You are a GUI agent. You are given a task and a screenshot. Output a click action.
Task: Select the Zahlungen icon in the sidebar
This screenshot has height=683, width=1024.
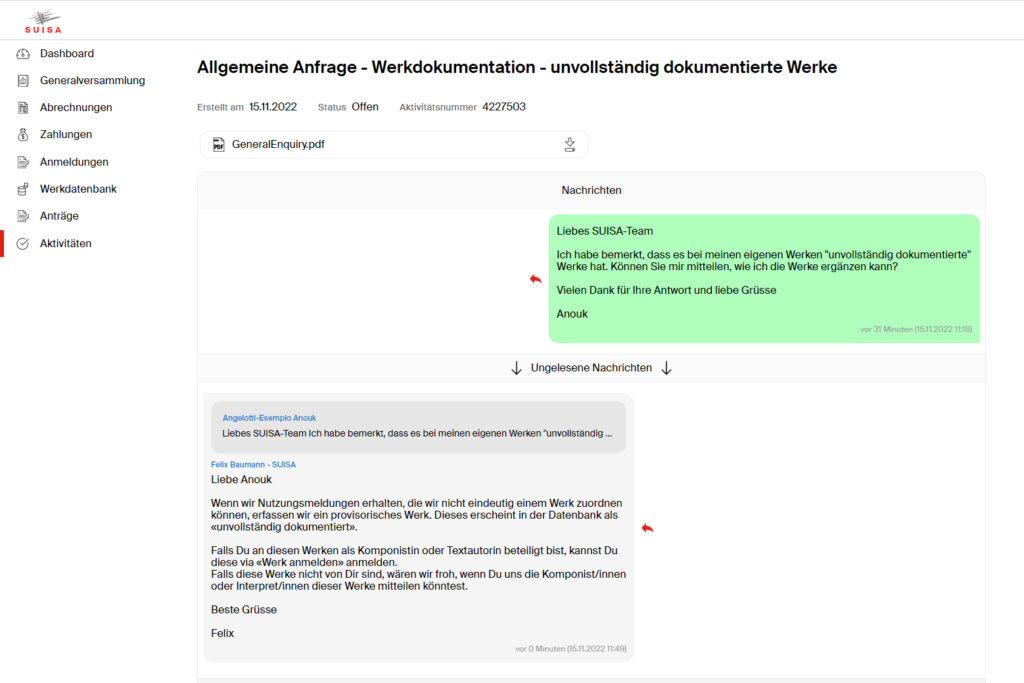tap(22, 134)
